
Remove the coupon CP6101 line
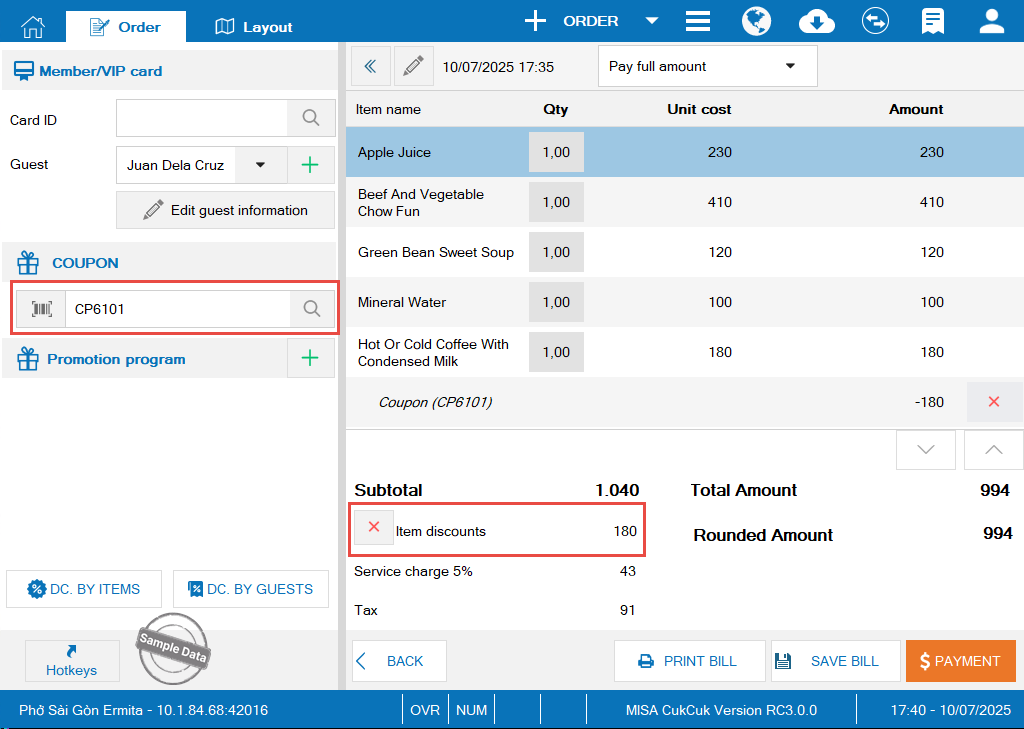pyautogui.click(x=993, y=402)
